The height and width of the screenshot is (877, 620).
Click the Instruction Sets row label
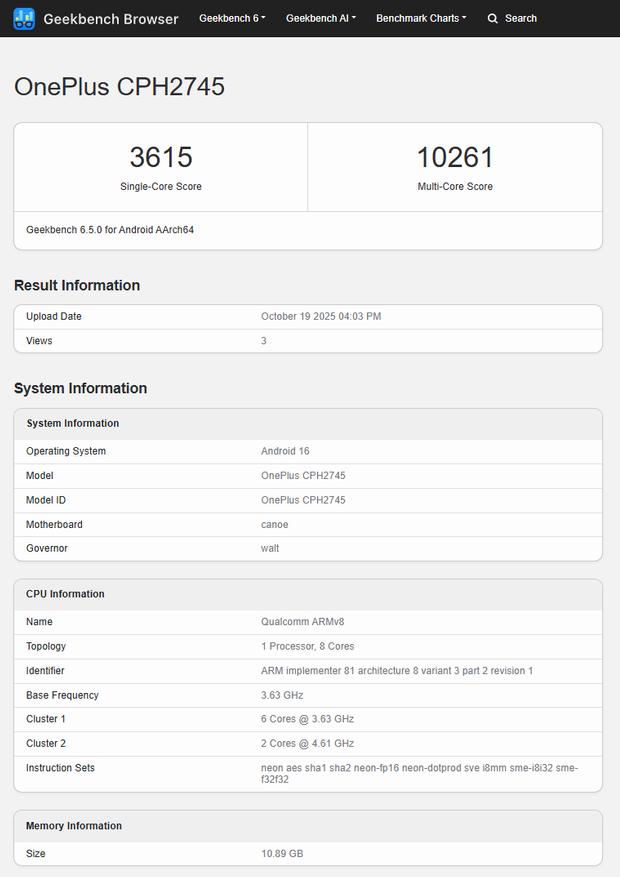(x=62, y=768)
